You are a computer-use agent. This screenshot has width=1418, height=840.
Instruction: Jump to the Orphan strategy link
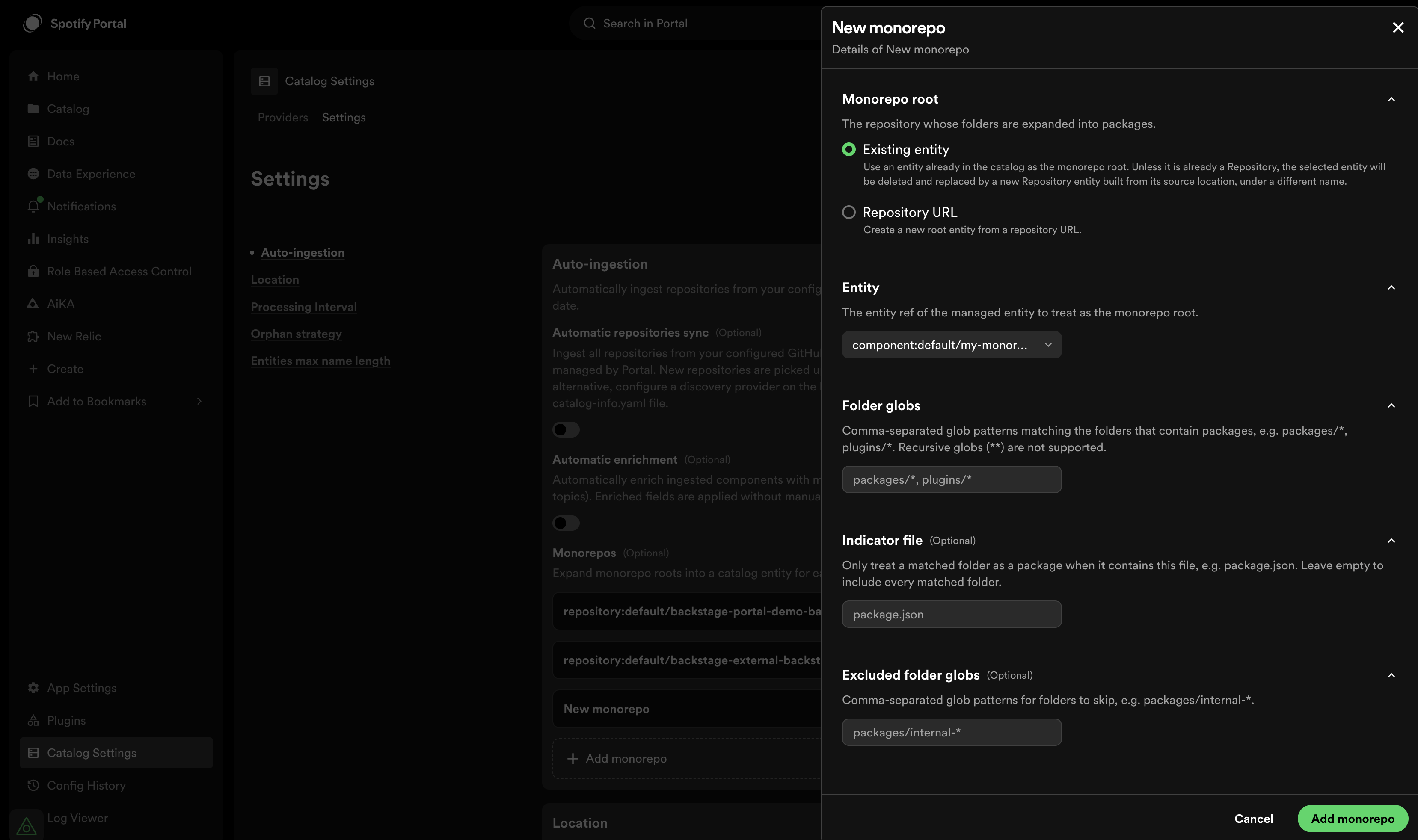coord(296,334)
